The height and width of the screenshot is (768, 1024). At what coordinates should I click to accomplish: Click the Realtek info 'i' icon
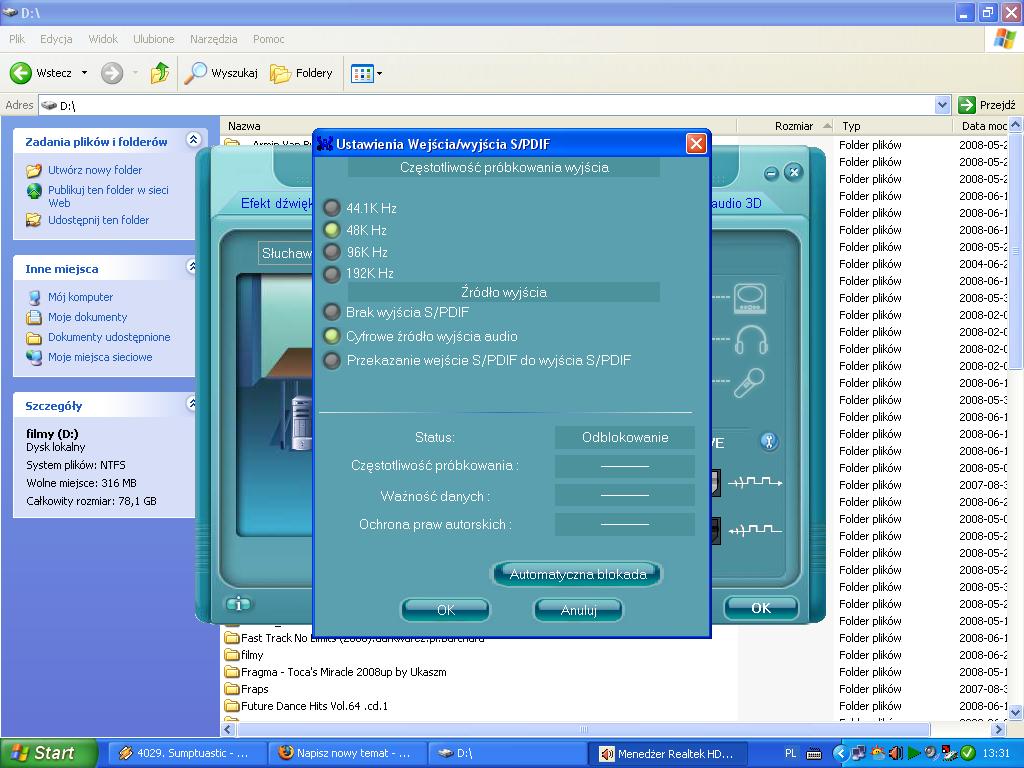coord(238,604)
